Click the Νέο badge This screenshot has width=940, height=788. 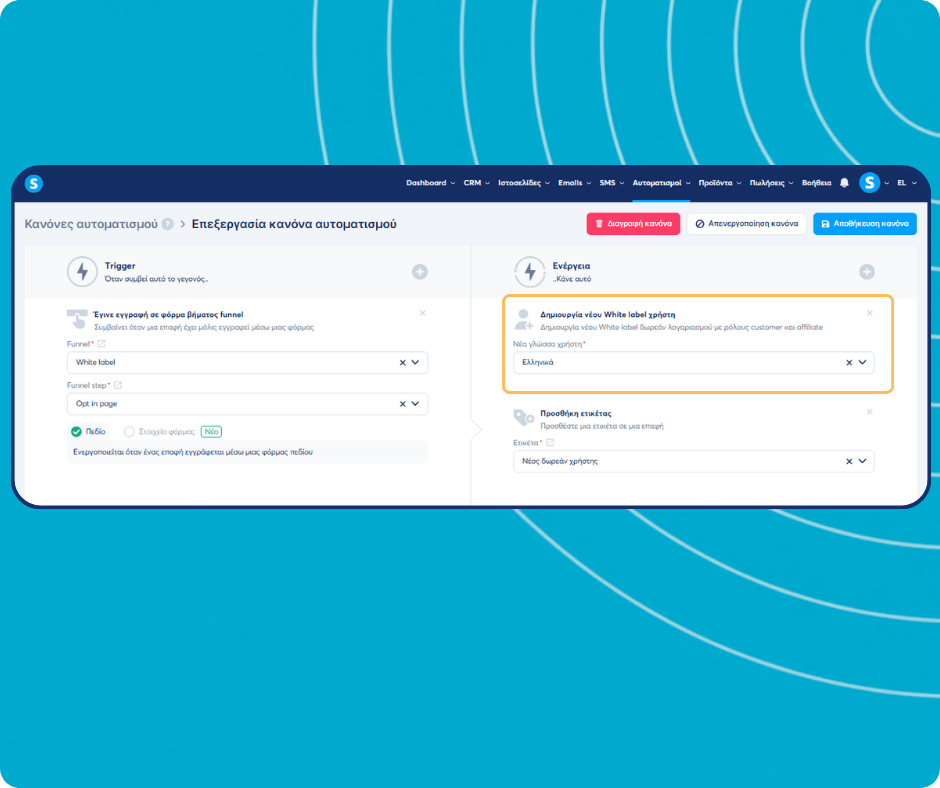tap(212, 431)
